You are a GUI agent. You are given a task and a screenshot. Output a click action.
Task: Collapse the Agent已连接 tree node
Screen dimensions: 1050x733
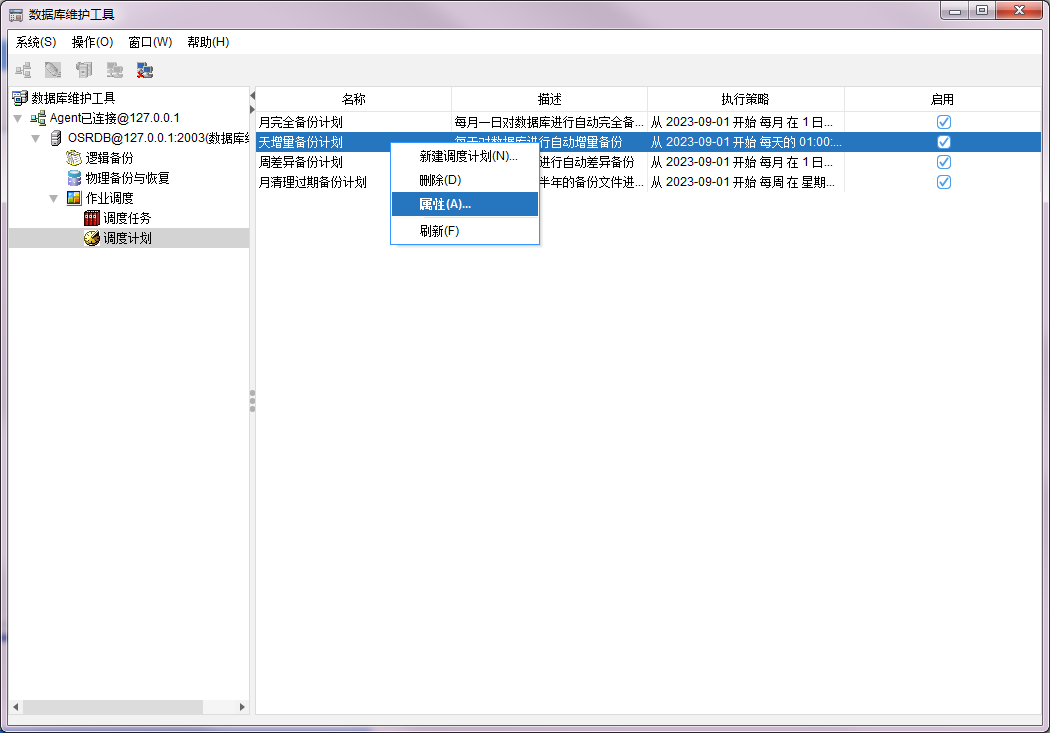[x=18, y=118]
